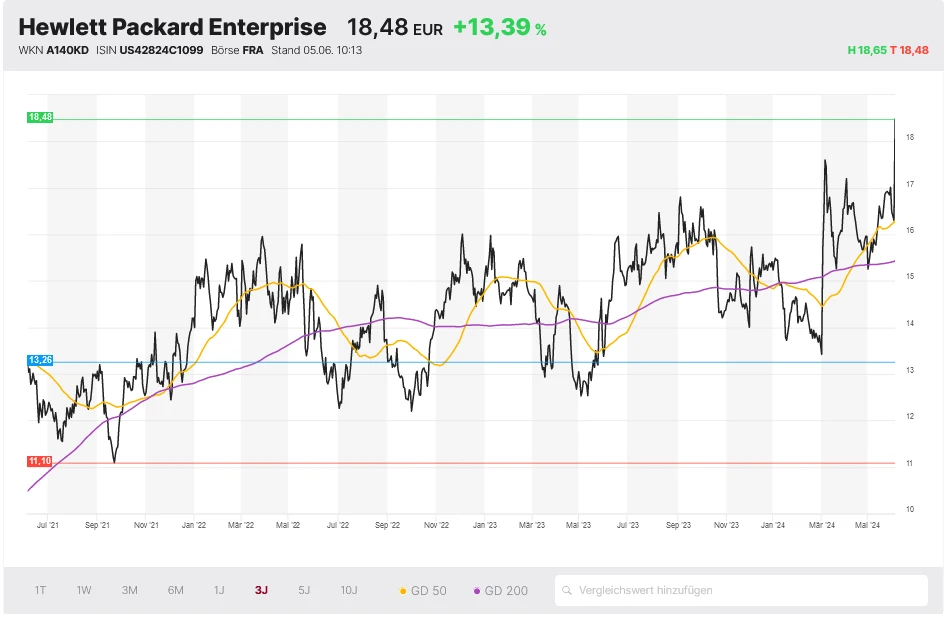The width and height of the screenshot is (947, 619).
Task: Click the search magnifier icon
Action: [567, 591]
